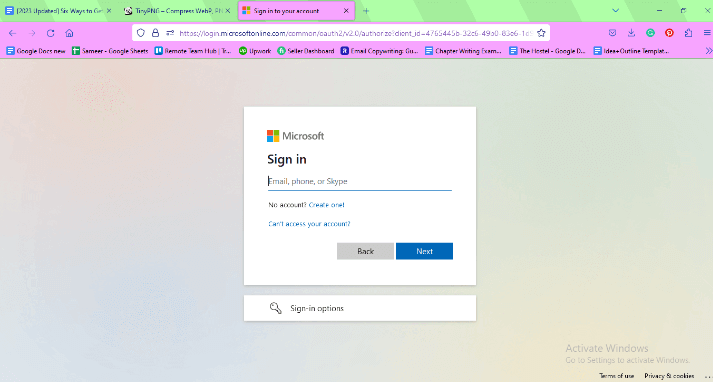Open site permissions icon in address bar
Image resolution: width=713 pixels, height=382 pixels.
click(170, 33)
